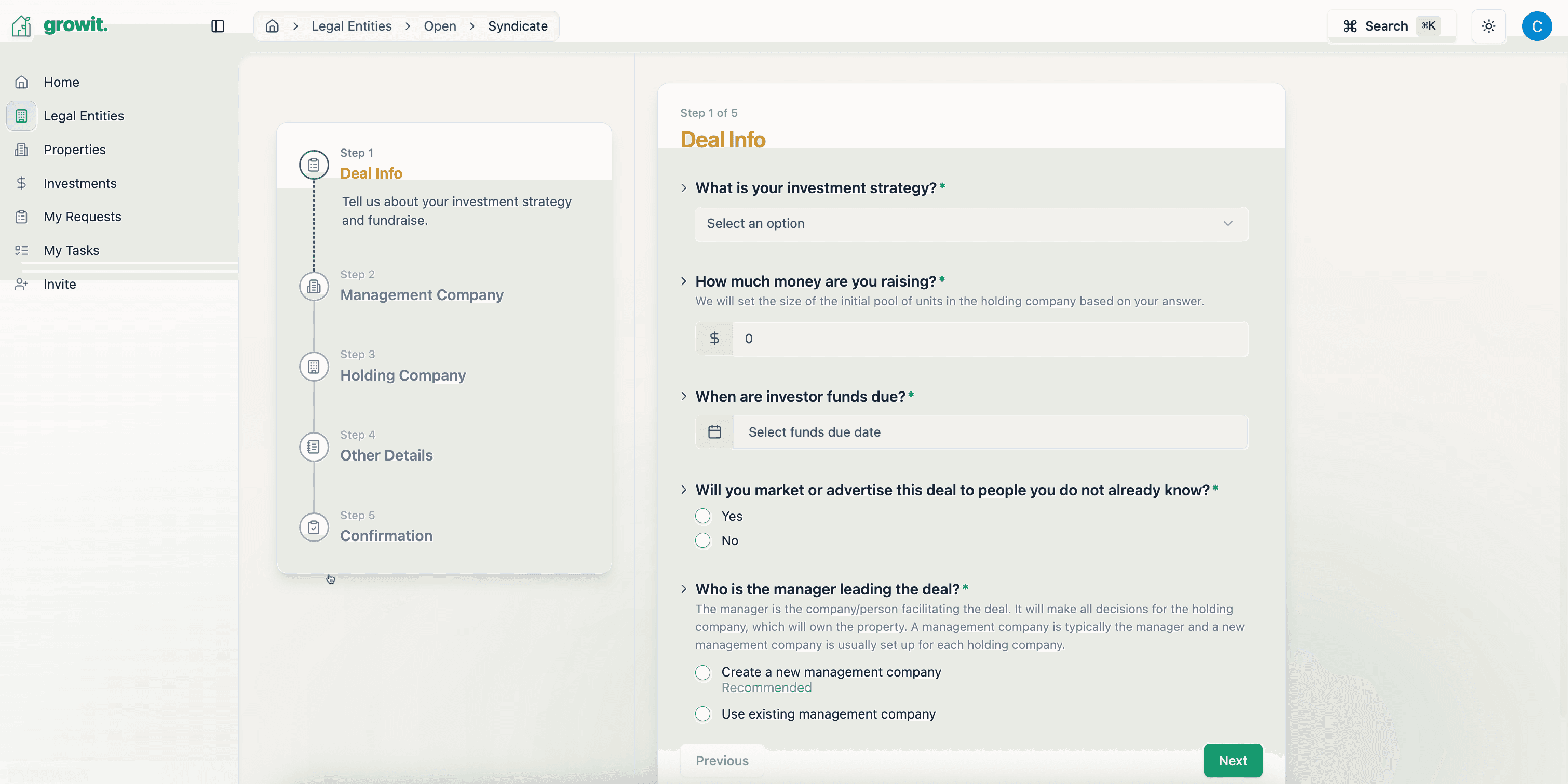
Task: Click the sidebar collapse panel icon
Action: pos(218,26)
